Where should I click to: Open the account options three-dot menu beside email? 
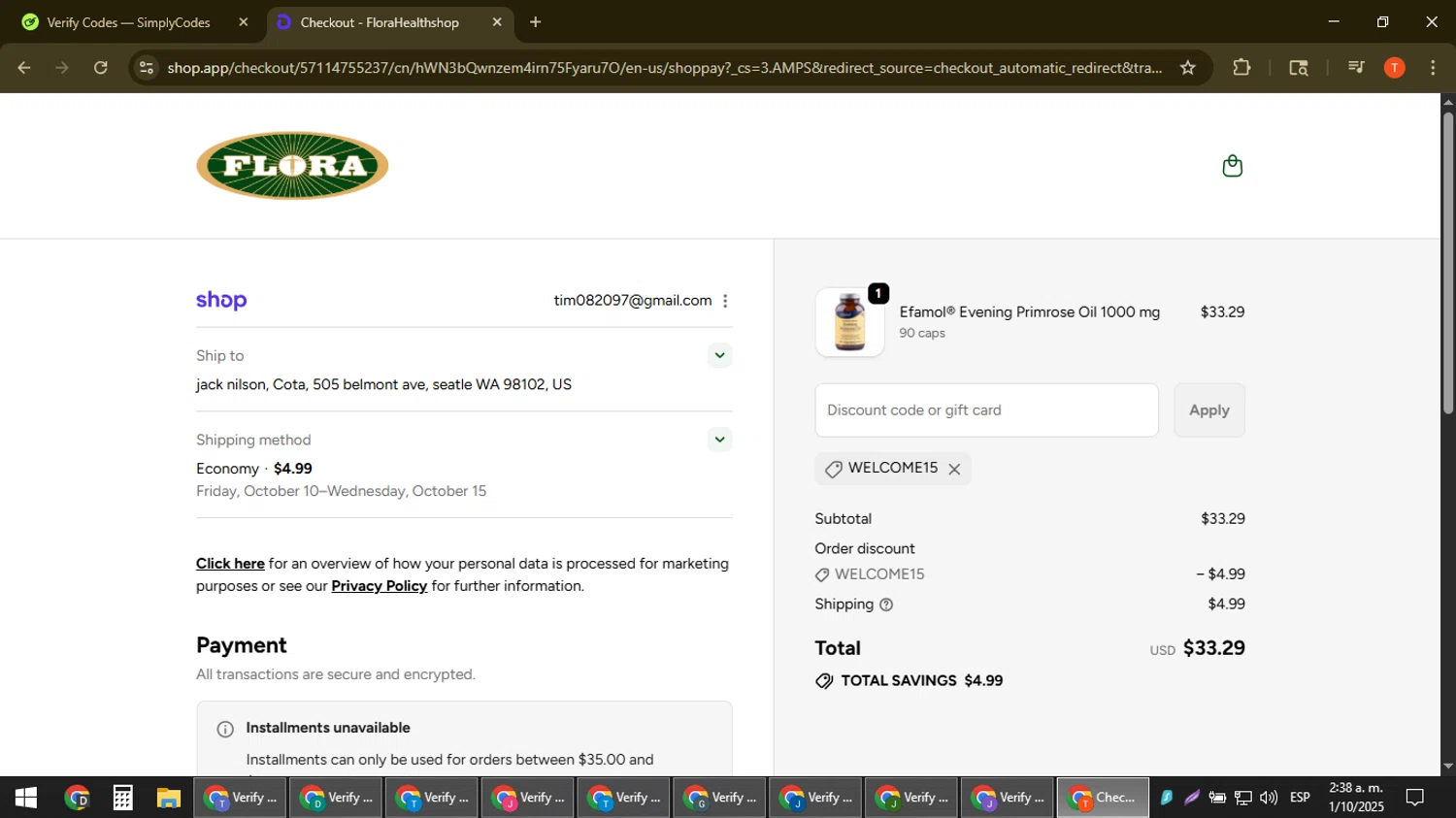tap(725, 301)
